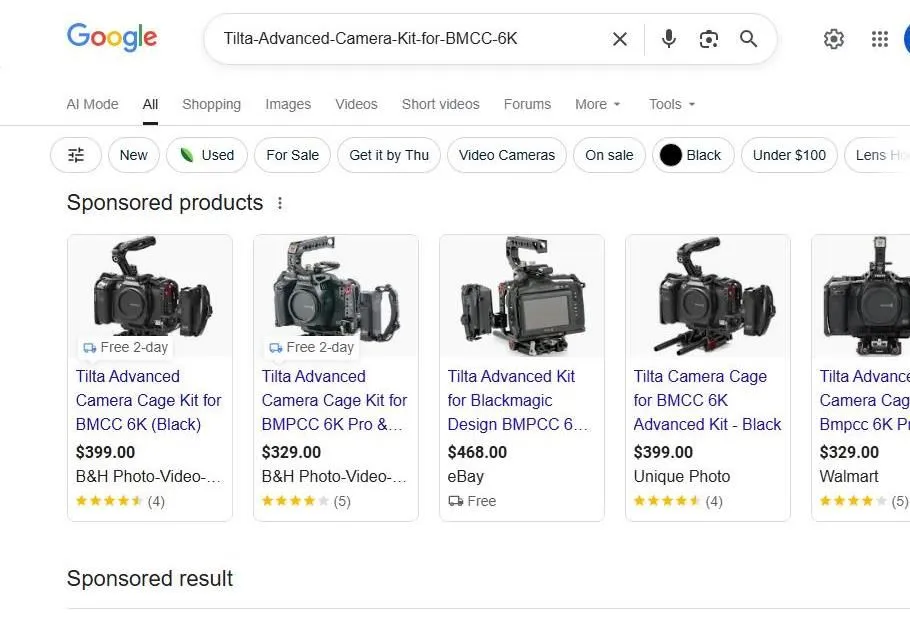Viewport: 910px width, 620px height.
Task: Click star rating on Unique Photo listing
Action: [667, 501]
